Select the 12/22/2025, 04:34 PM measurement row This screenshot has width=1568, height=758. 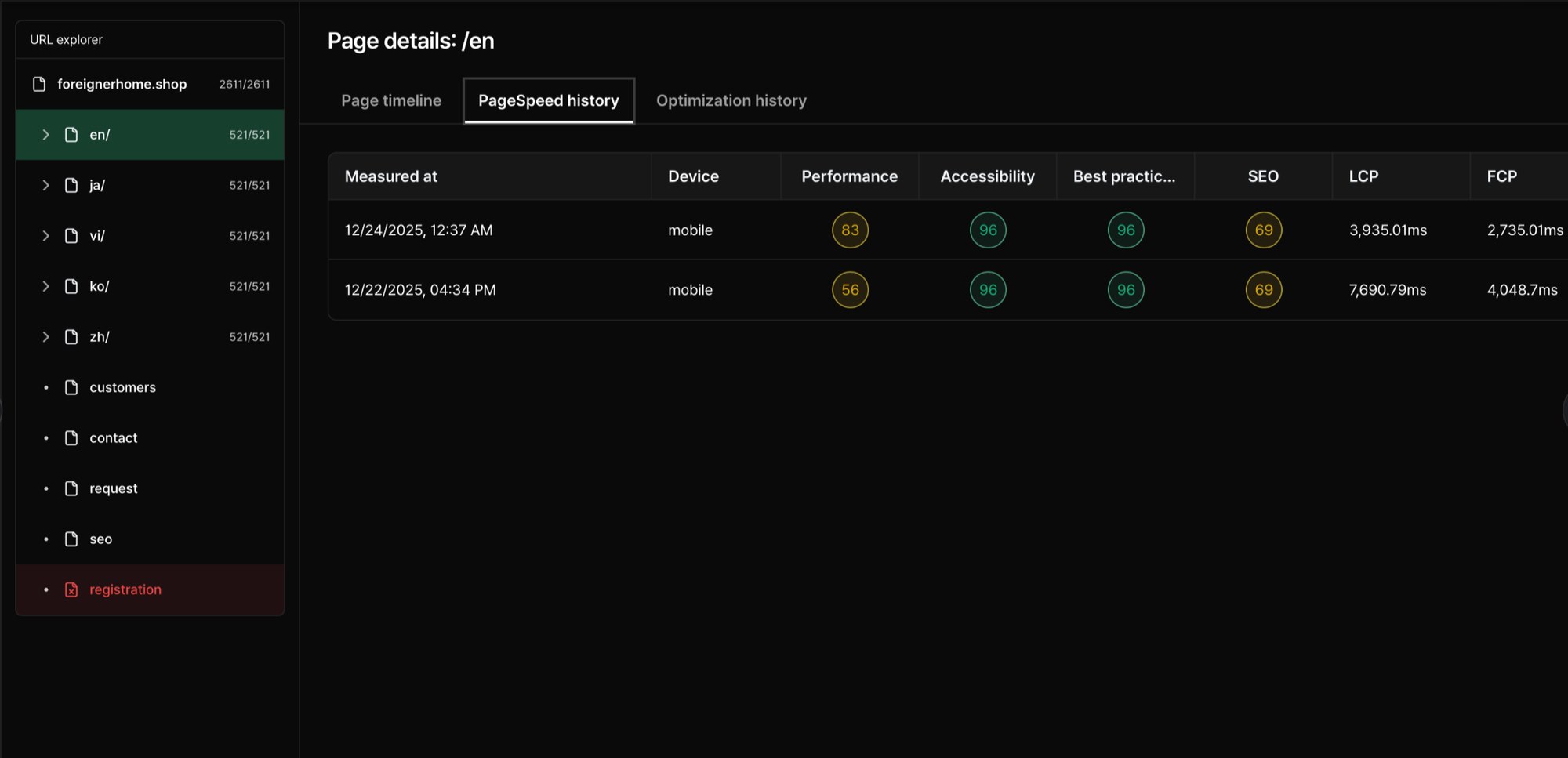point(420,290)
